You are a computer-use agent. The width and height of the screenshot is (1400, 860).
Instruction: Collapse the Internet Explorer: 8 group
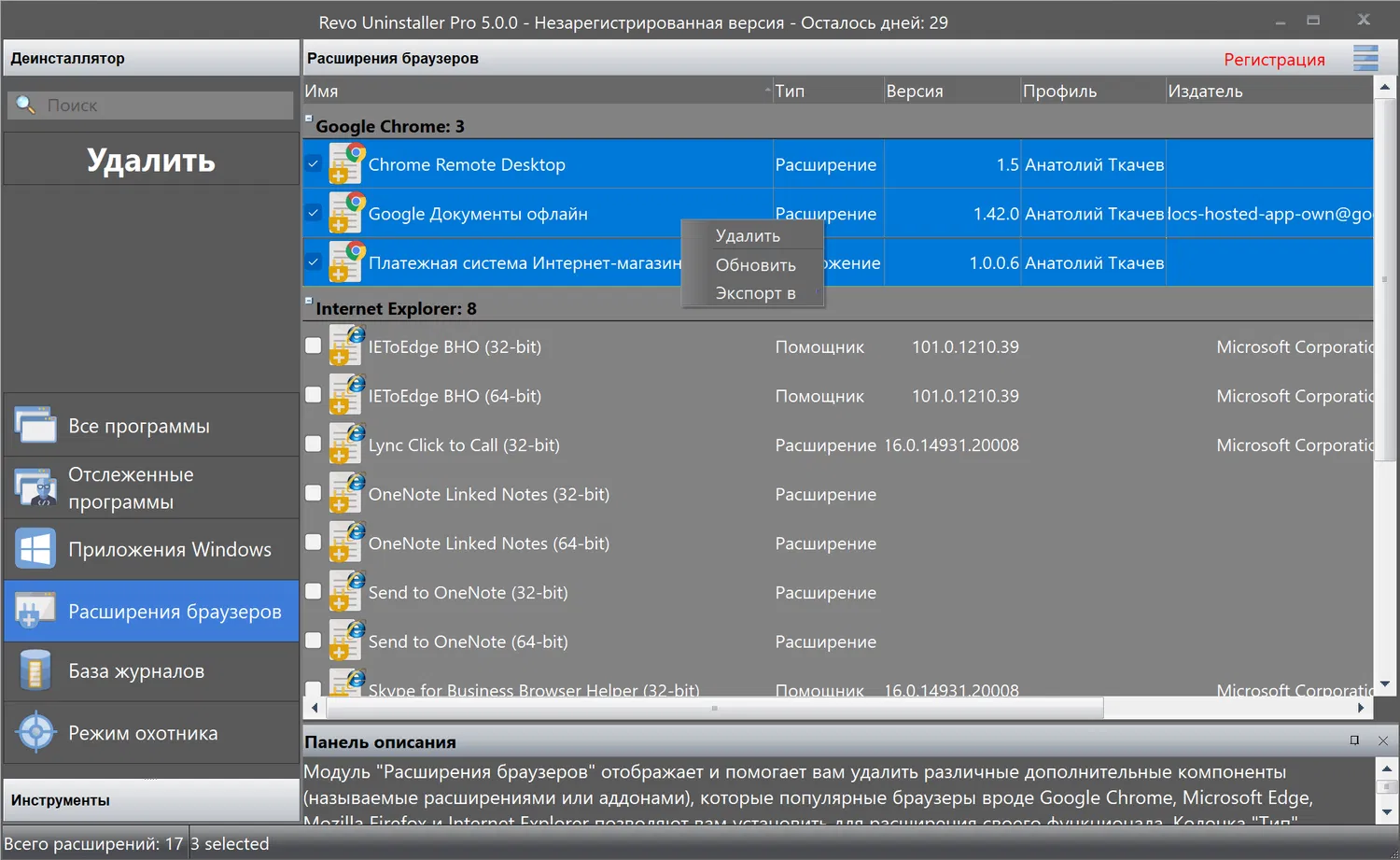pyautogui.click(x=308, y=301)
